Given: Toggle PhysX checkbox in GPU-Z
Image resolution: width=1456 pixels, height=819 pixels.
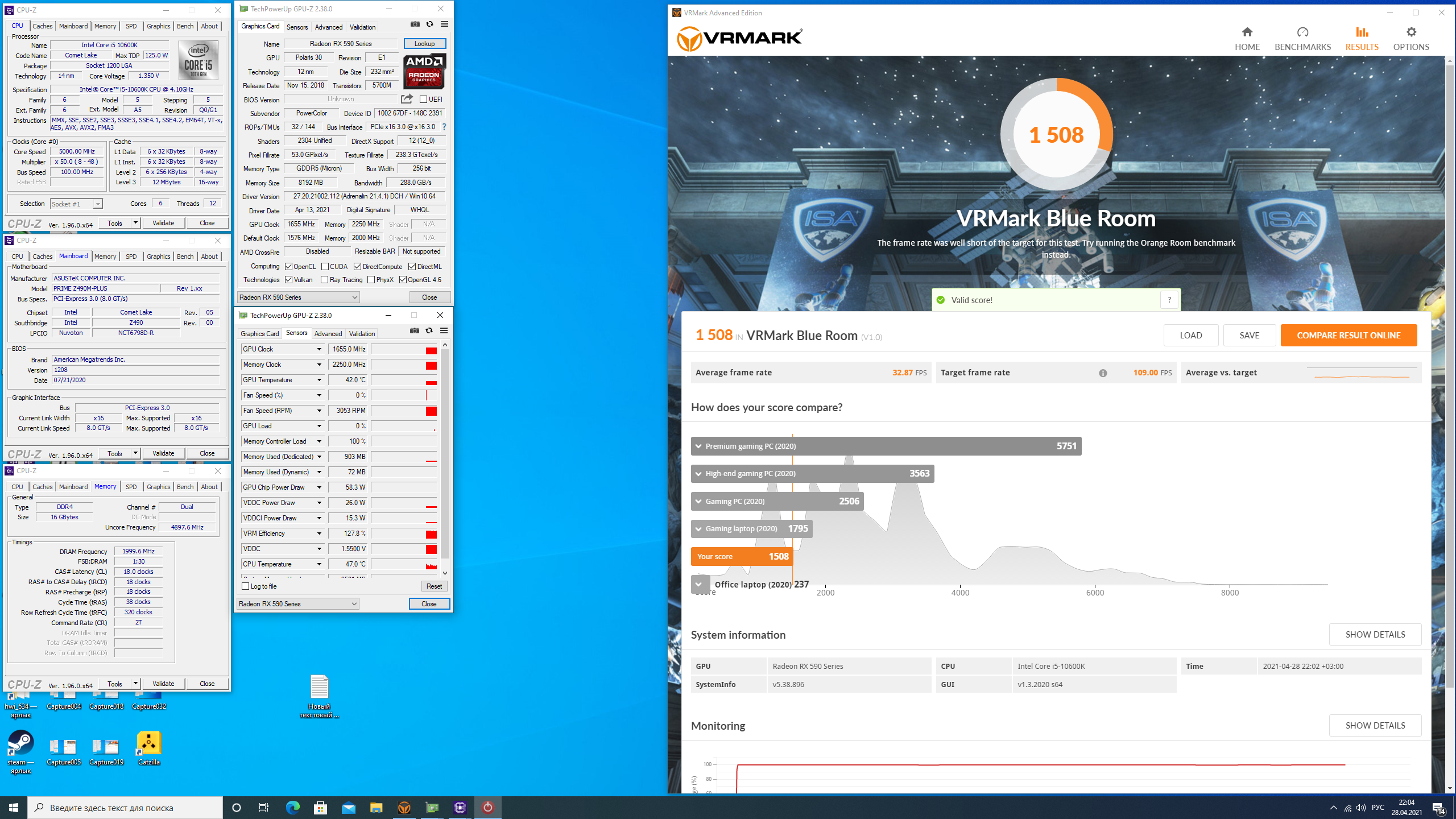Looking at the screenshot, I should [x=371, y=280].
